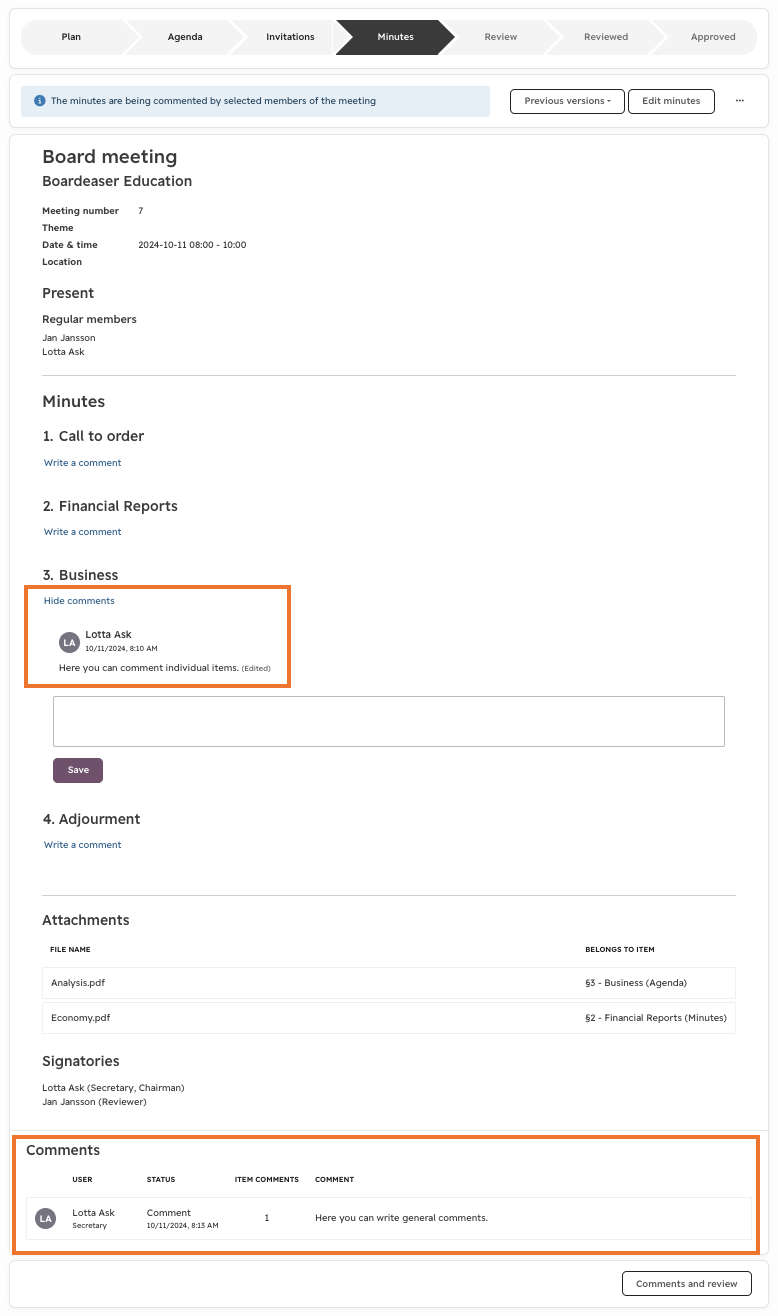Open Economy.pdf attachment row
Image resolution: width=778 pixels, height=1316 pixels.
[x=389, y=1018]
